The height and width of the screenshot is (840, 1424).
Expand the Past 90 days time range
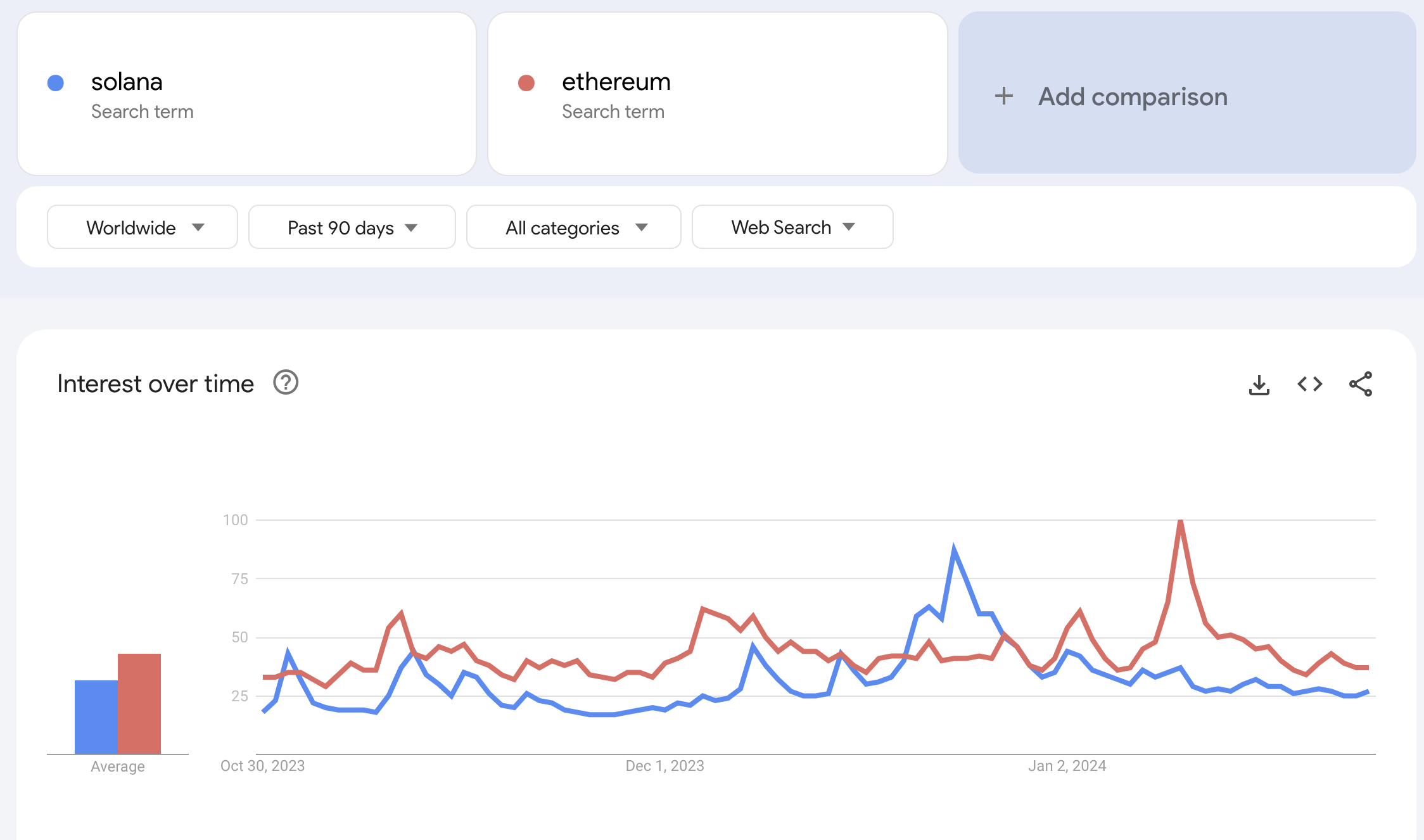[x=352, y=227]
